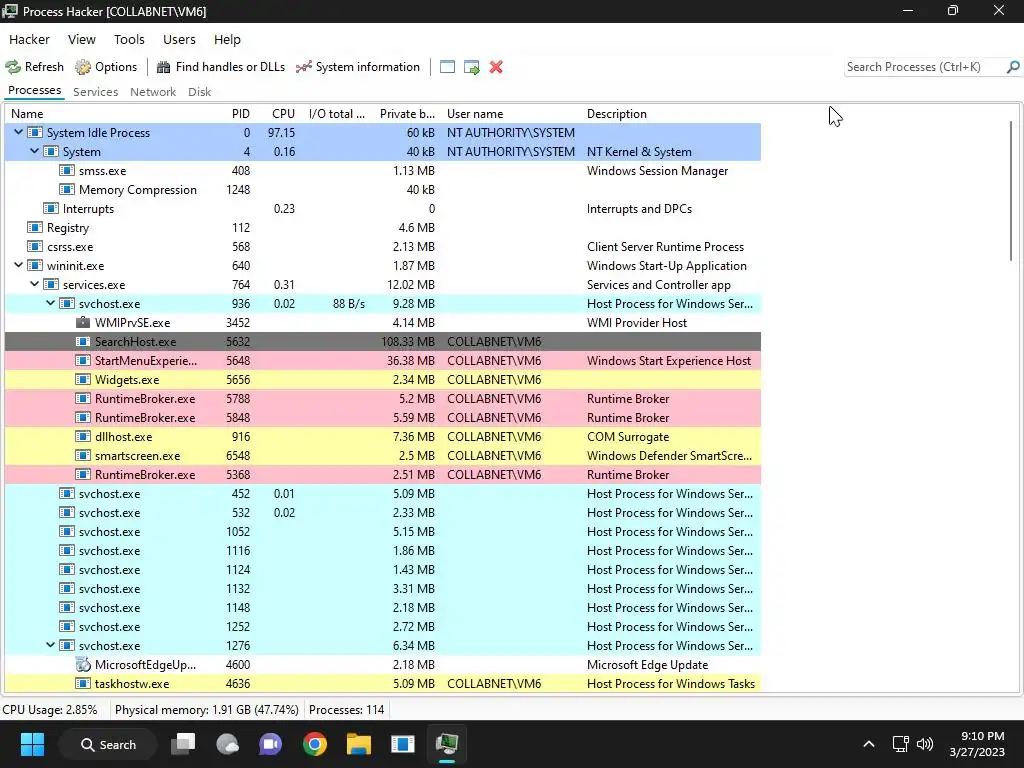Sort by I/O total column

[x=337, y=114]
